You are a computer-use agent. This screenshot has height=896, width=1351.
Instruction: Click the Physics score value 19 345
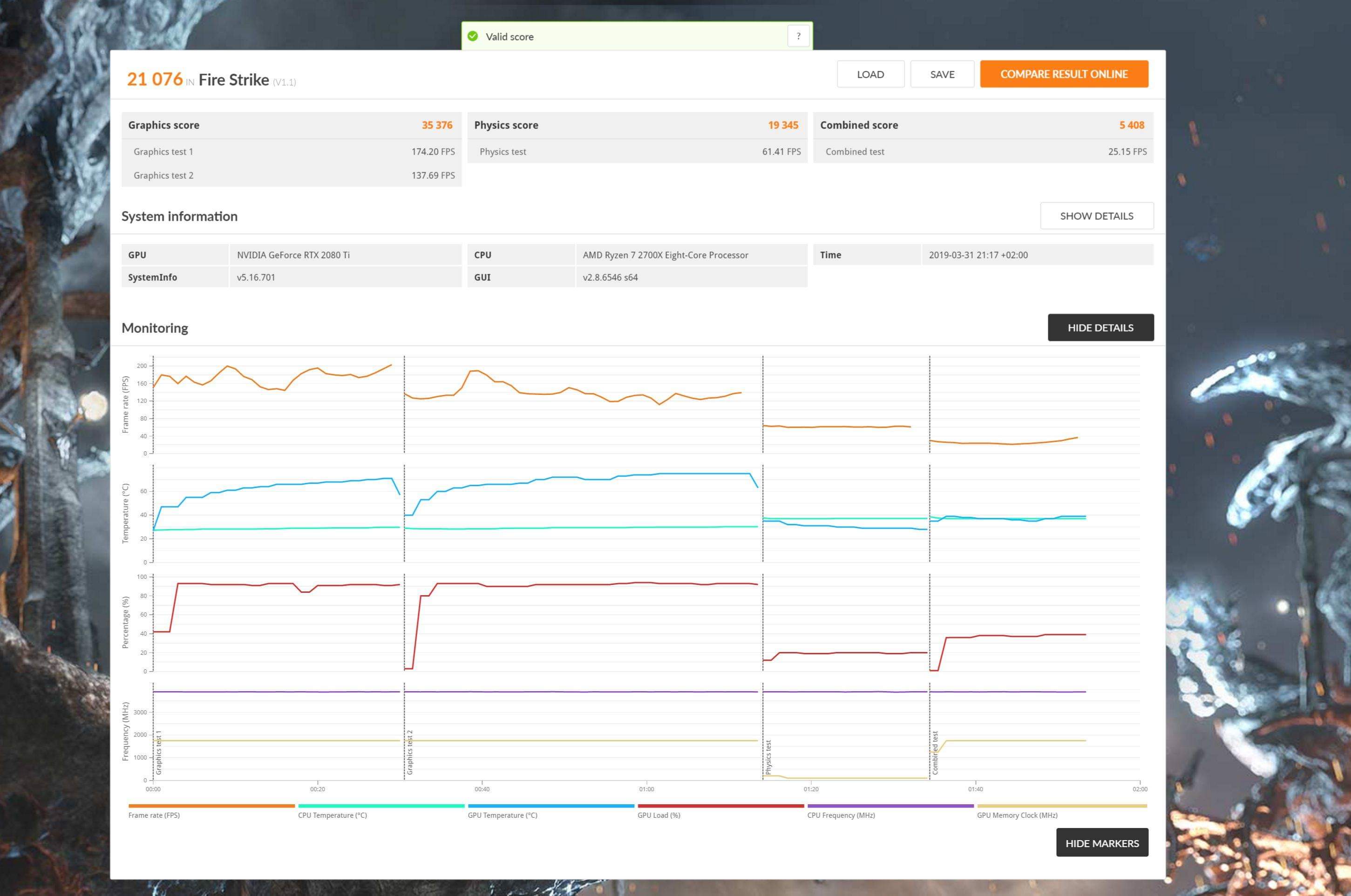click(x=782, y=125)
